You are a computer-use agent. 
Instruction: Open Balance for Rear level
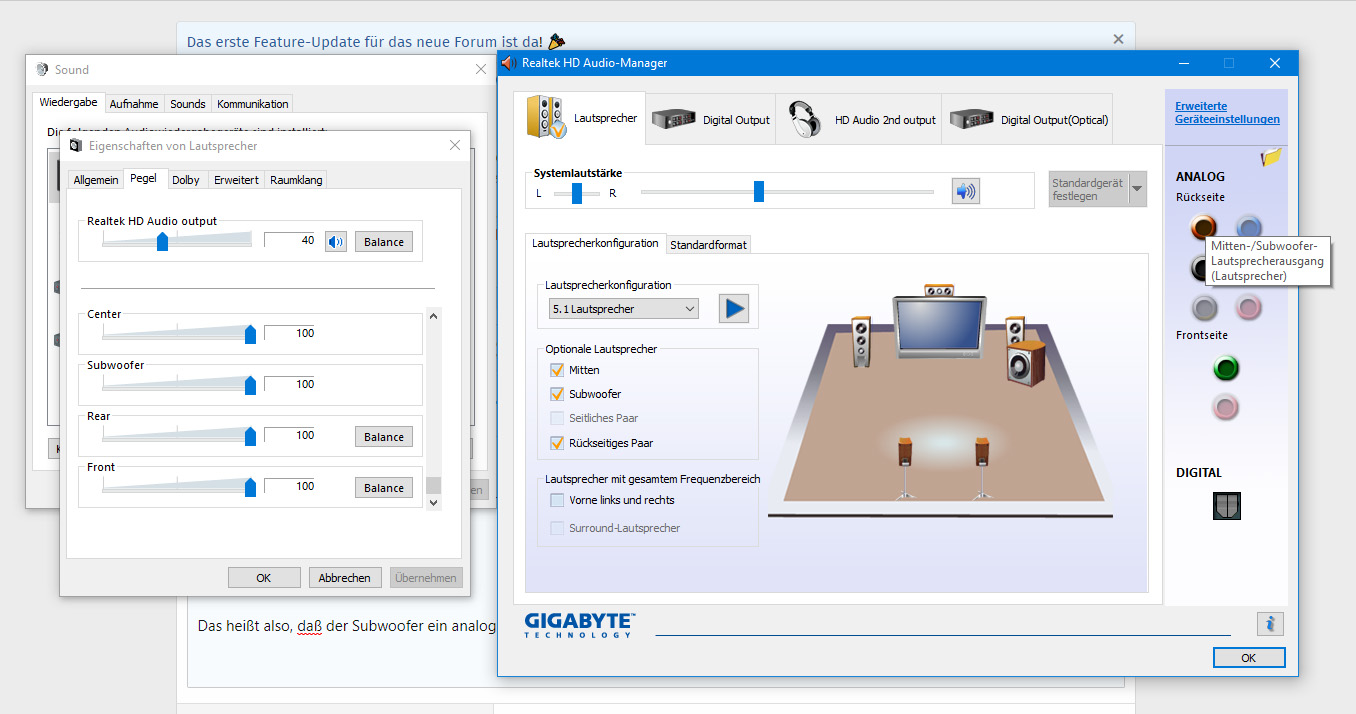click(x=384, y=437)
